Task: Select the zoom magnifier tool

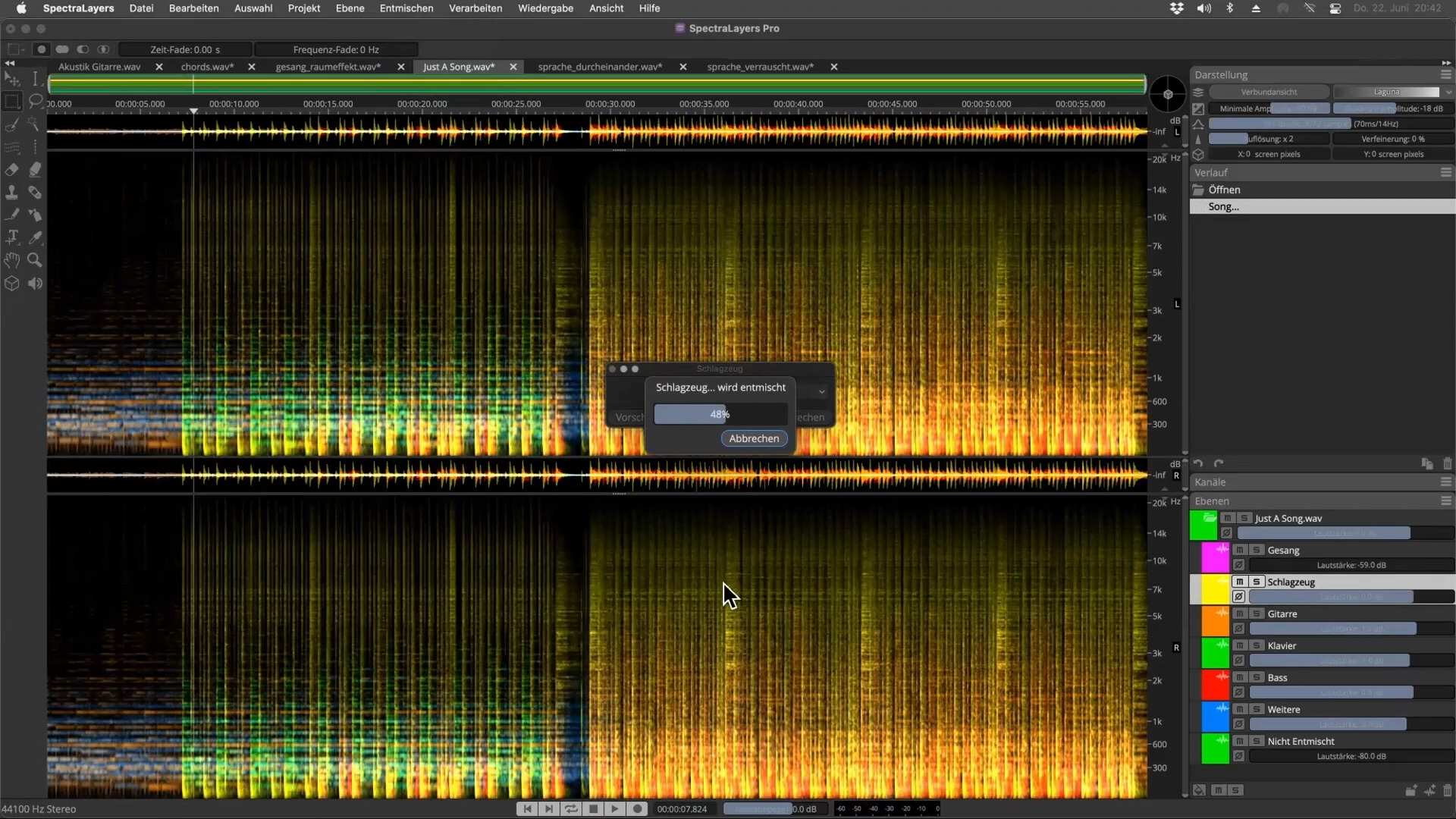Action: tap(35, 261)
